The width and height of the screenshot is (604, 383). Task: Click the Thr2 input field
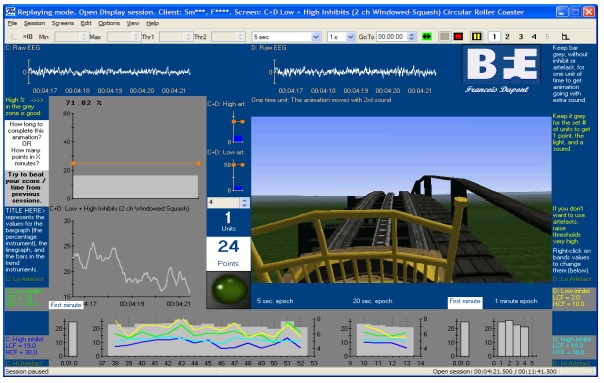pos(225,37)
